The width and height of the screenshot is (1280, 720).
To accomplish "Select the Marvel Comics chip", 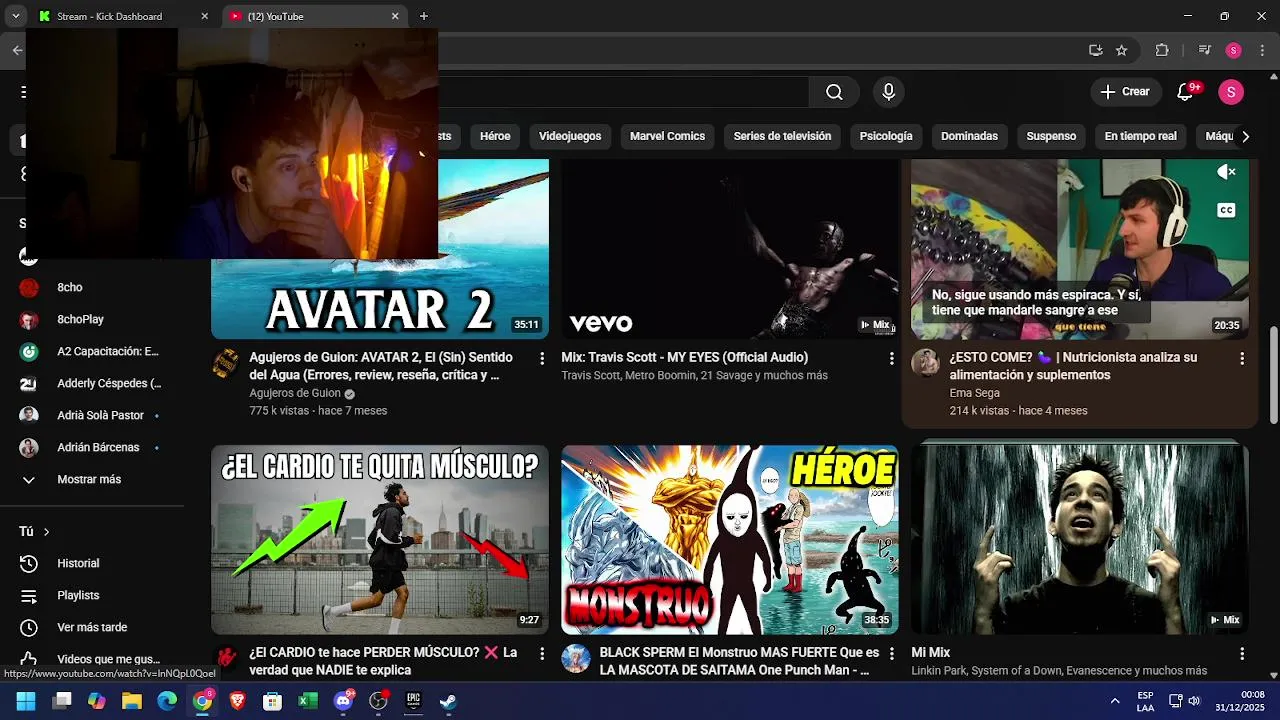I will coord(667,136).
